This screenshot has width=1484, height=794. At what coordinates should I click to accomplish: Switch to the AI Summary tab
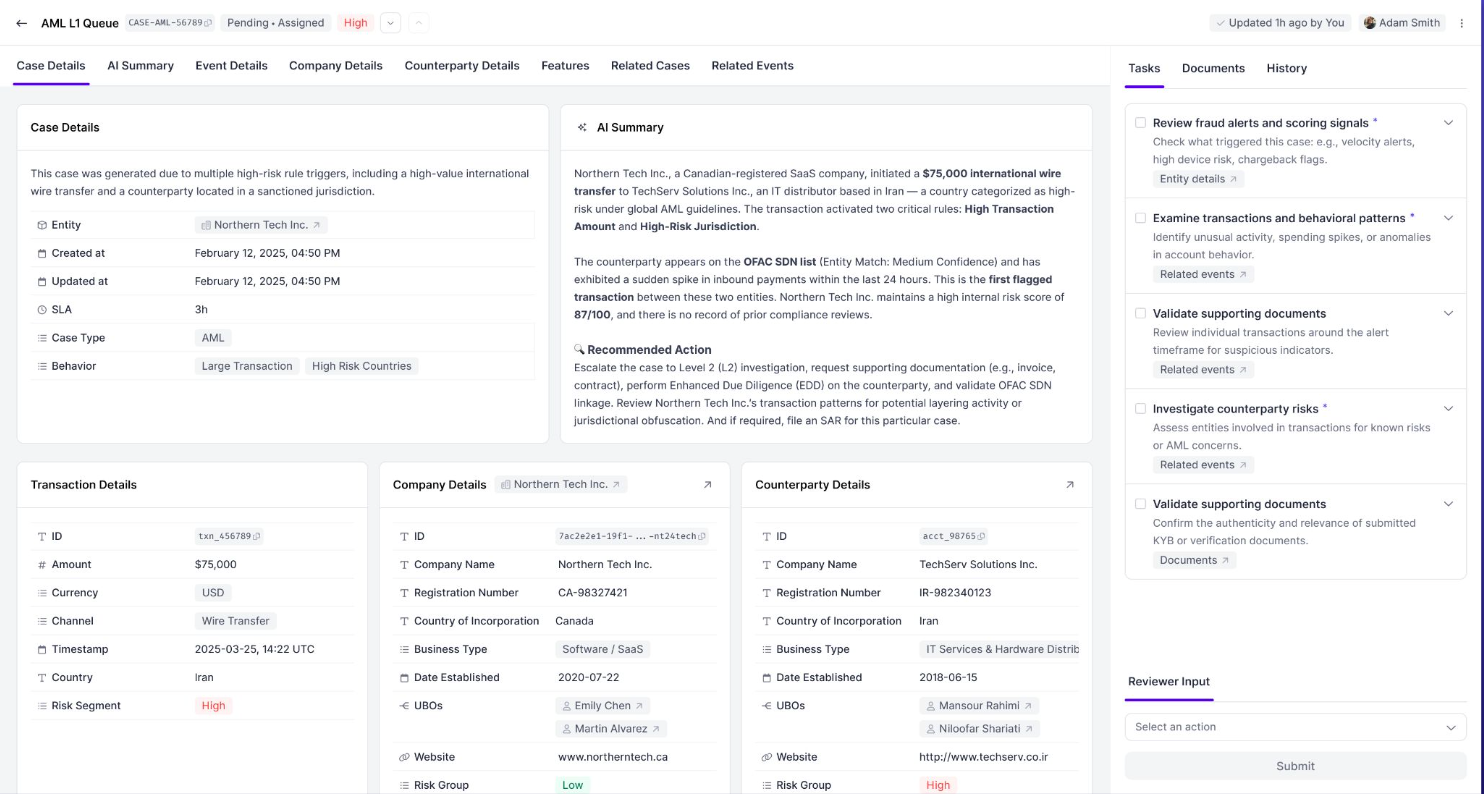coord(140,66)
